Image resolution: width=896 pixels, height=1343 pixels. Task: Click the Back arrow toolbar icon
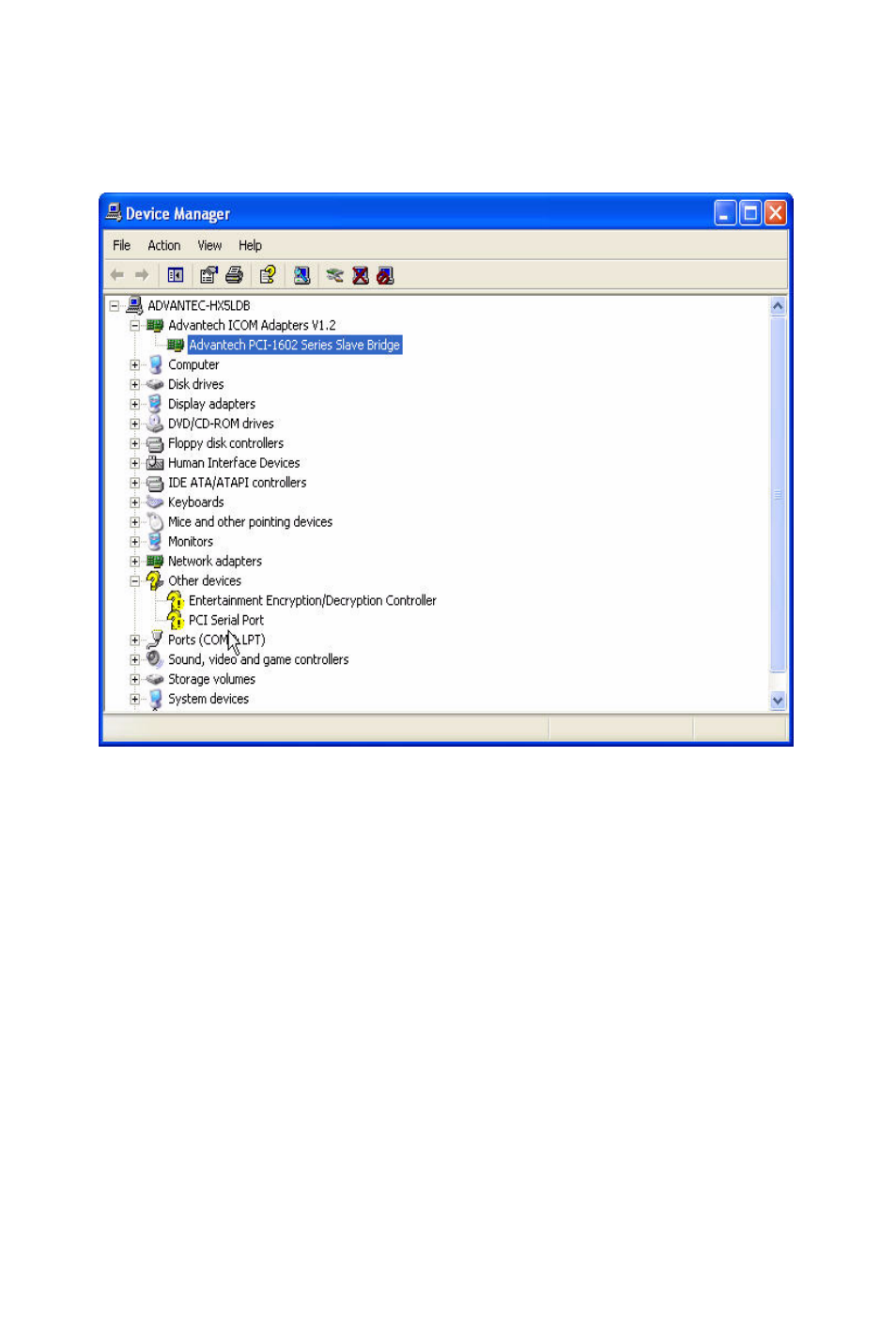117,275
